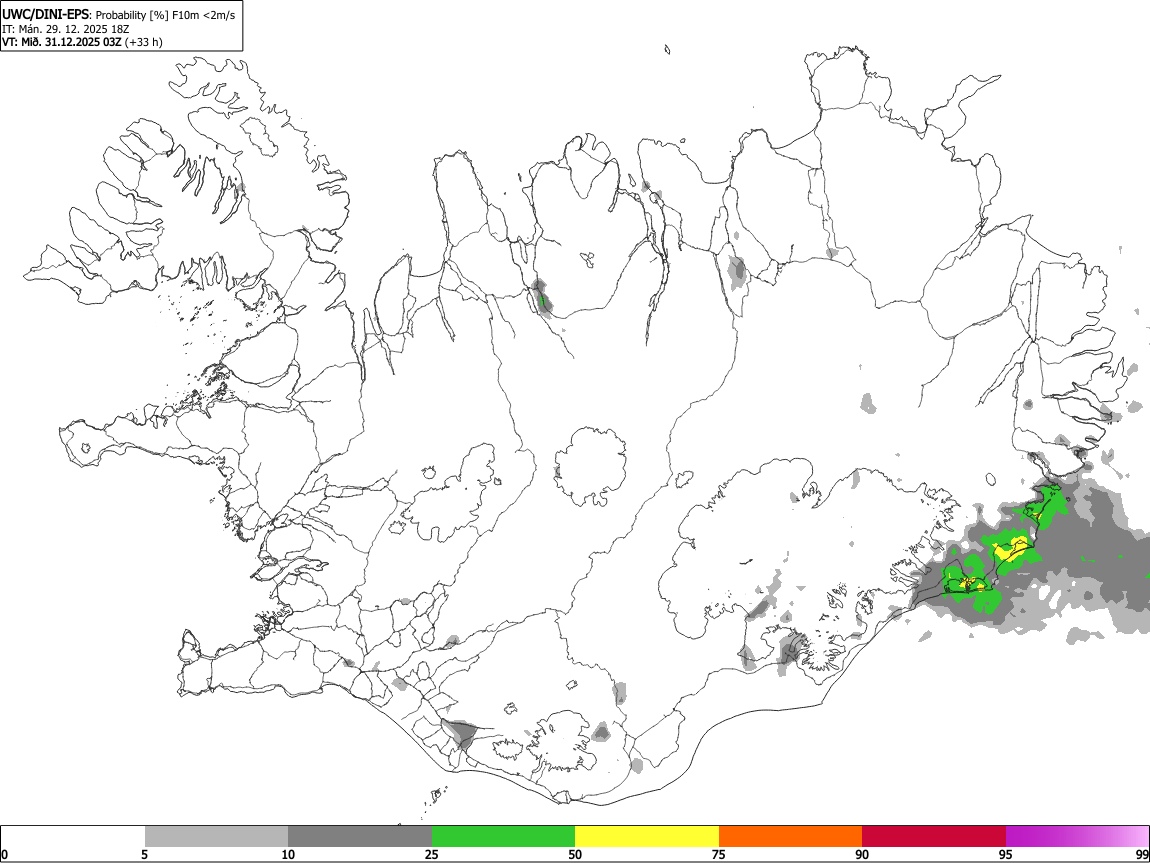Click the red 90-95% legend swatch
This screenshot has height=863, width=1150.
[x=934, y=836]
